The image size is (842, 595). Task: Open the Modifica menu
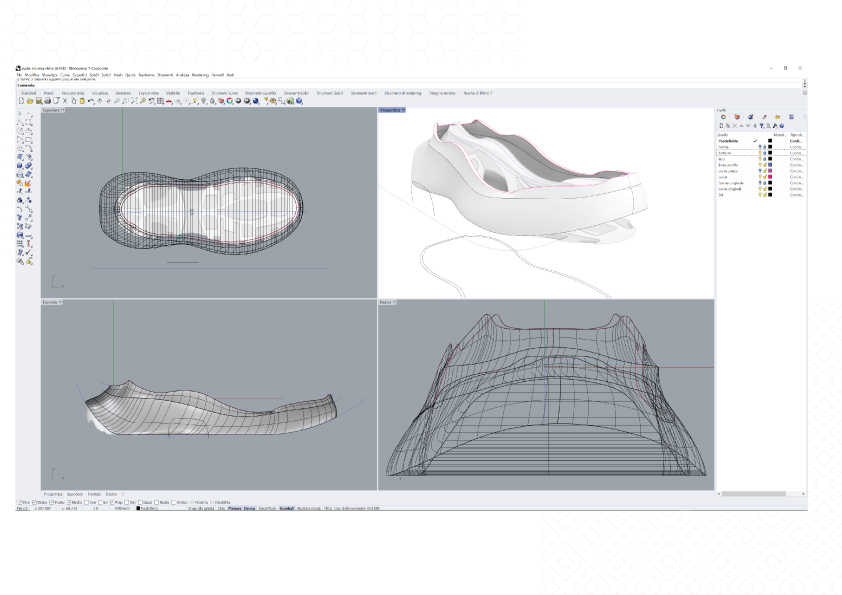[x=32, y=75]
